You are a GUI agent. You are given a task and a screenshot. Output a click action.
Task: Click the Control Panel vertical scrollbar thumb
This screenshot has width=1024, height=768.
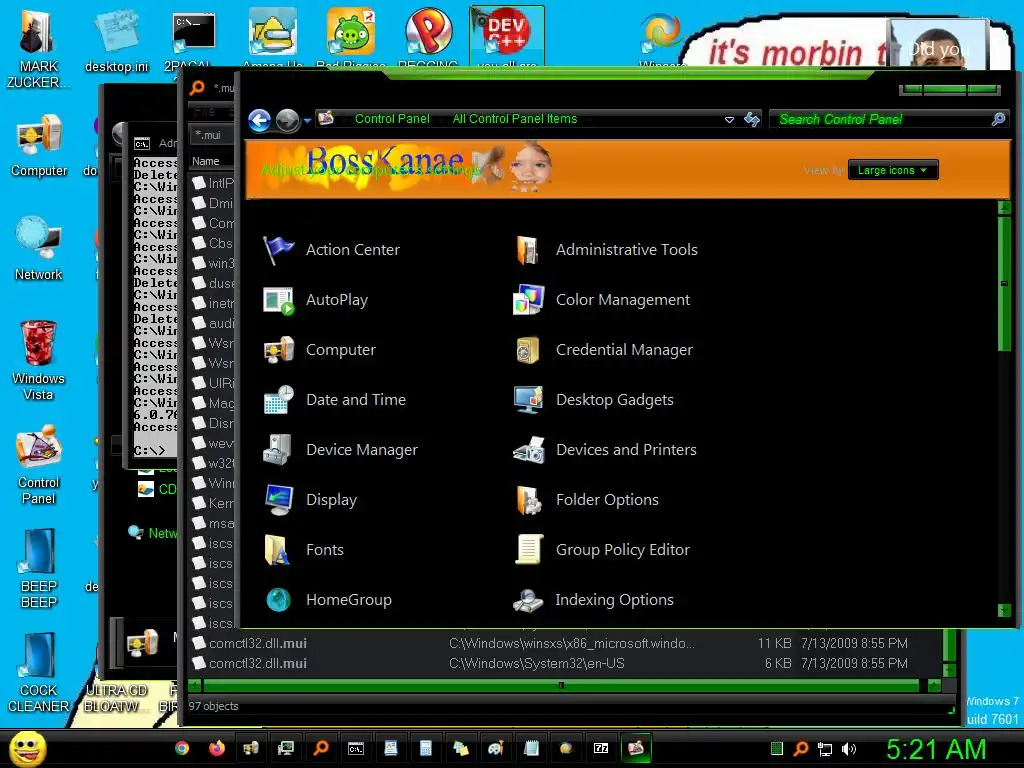point(1004,283)
